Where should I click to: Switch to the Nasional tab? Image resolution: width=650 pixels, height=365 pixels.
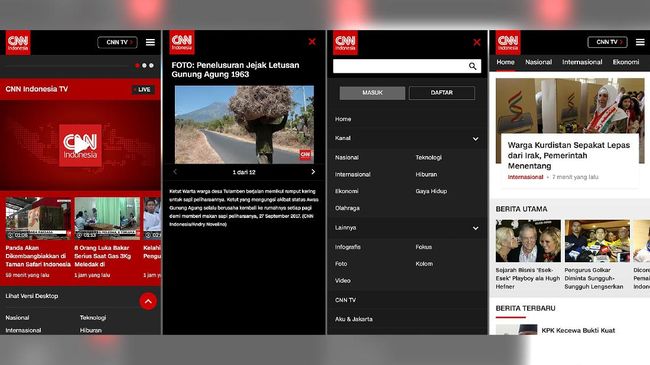click(x=538, y=62)
